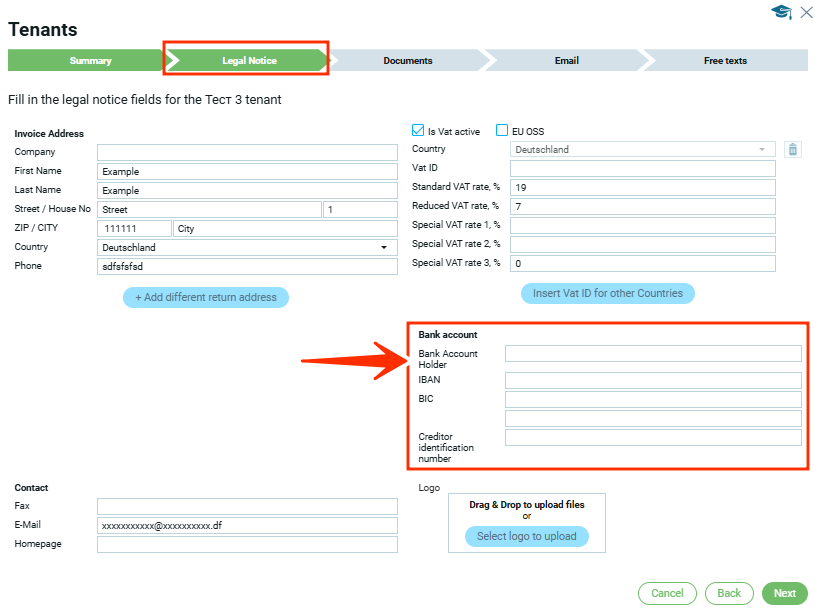Focus the IBAN input field
The width and height of the screenshot is (815, 610).
653,380
